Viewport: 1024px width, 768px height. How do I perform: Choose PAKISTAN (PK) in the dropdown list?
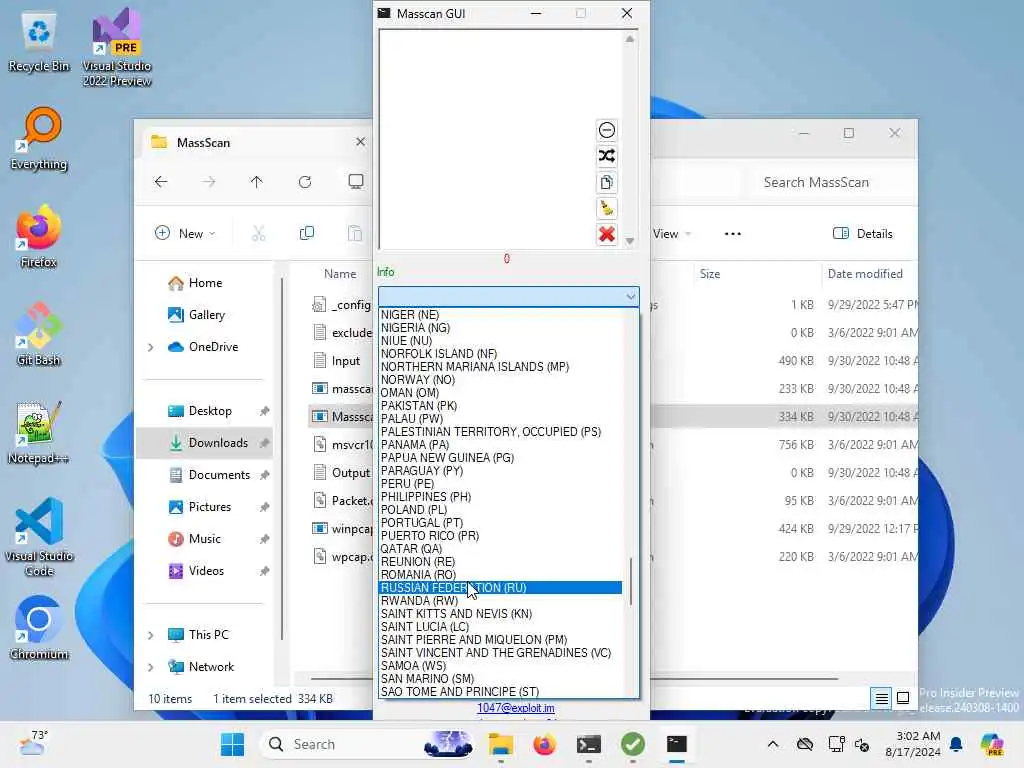pos(500,406)
